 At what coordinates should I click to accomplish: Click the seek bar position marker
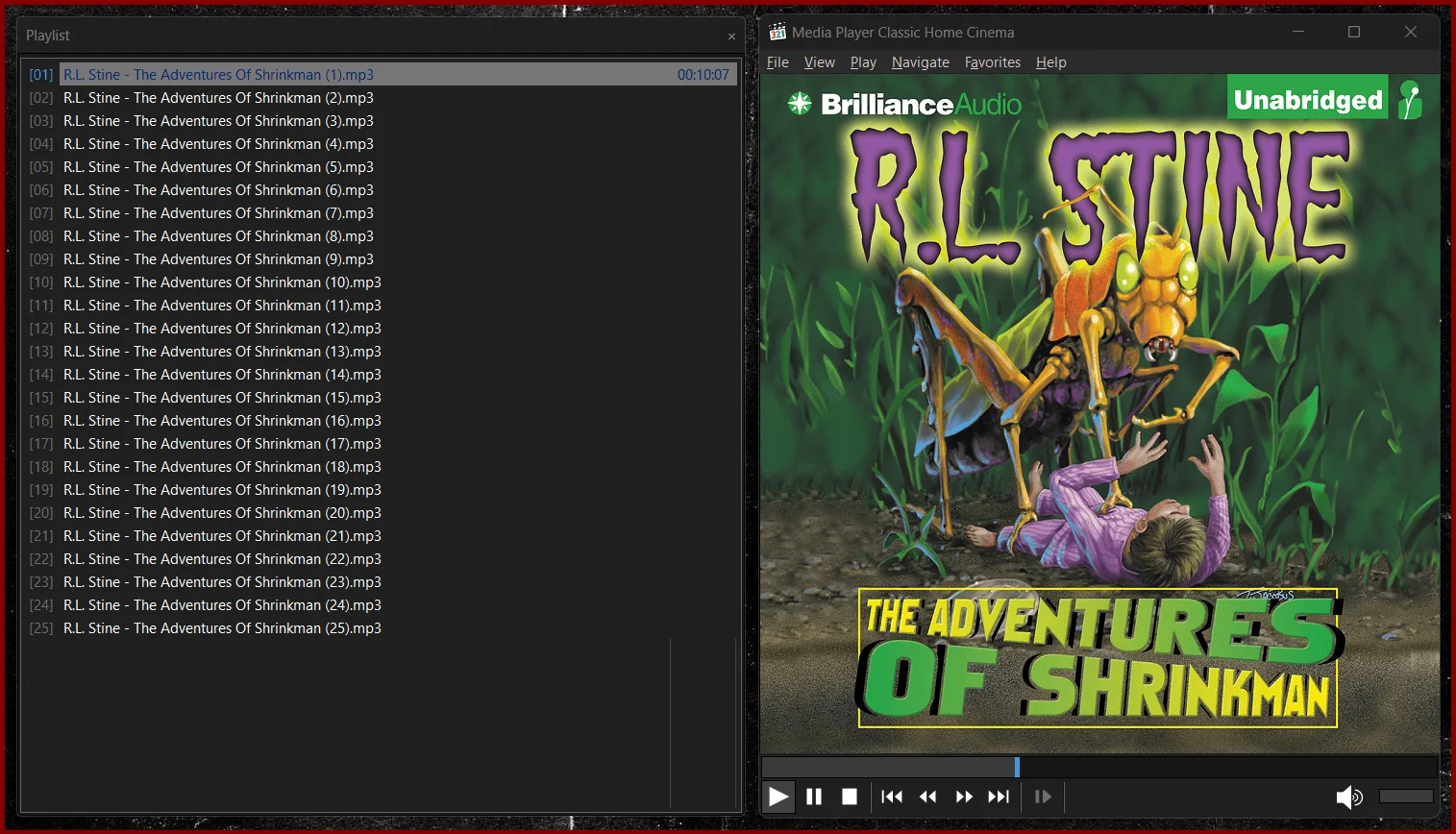(x=1017, y=767)
